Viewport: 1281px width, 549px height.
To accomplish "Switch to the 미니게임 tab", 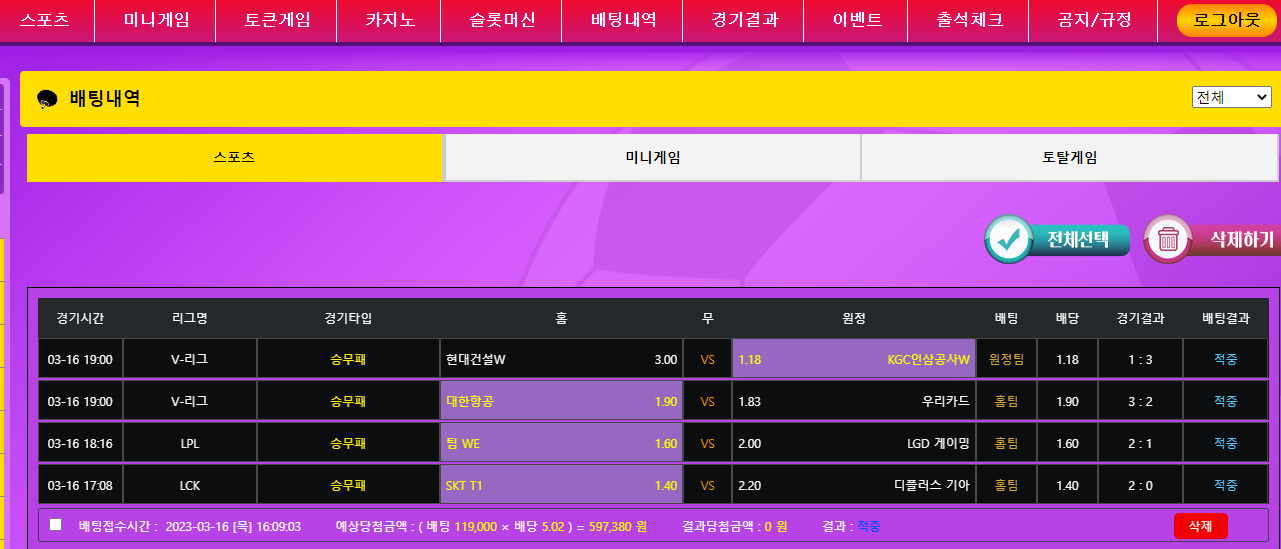I will point(652,158).
